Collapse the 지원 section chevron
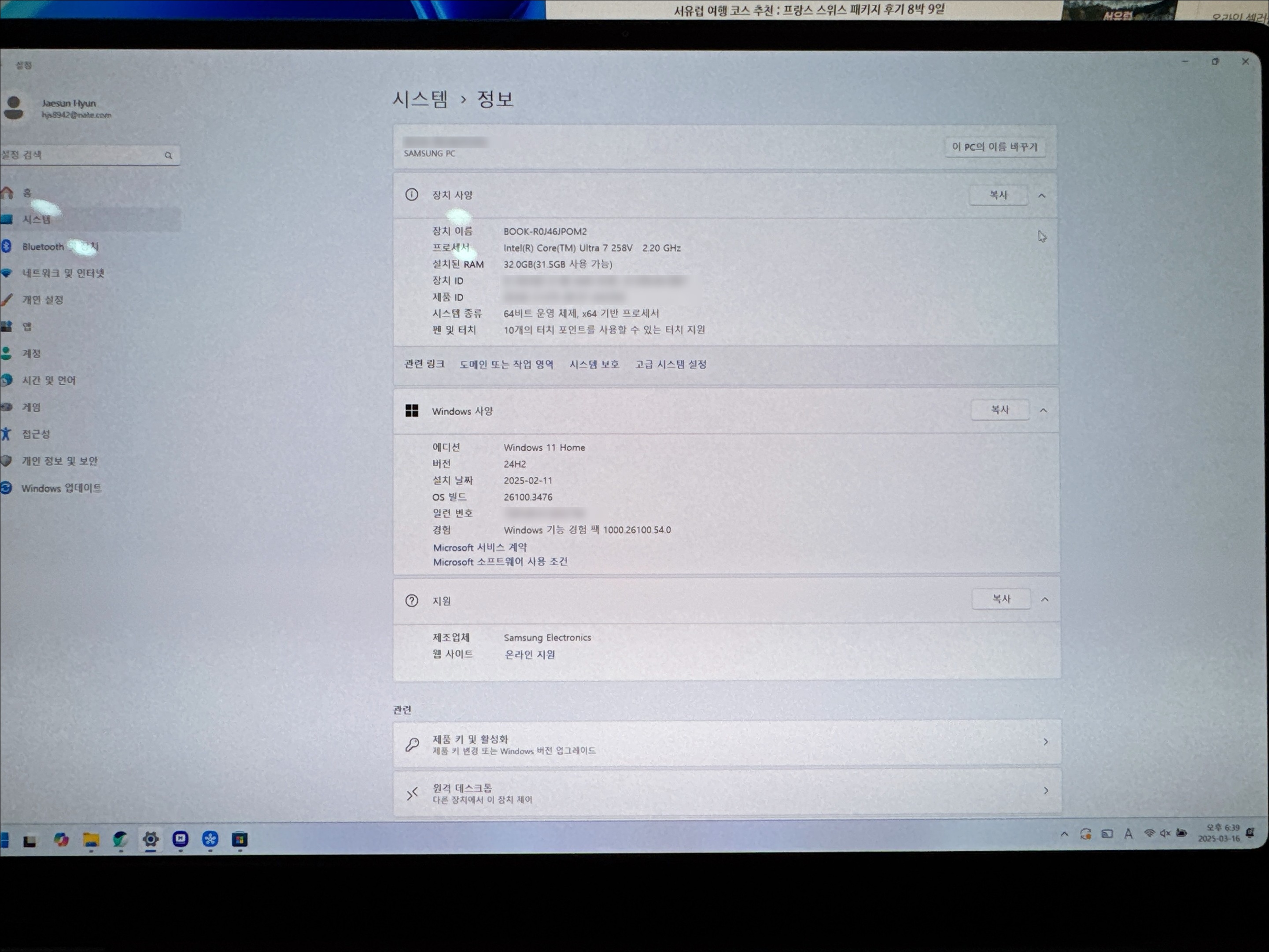1269x952 pixels. 1045,600
